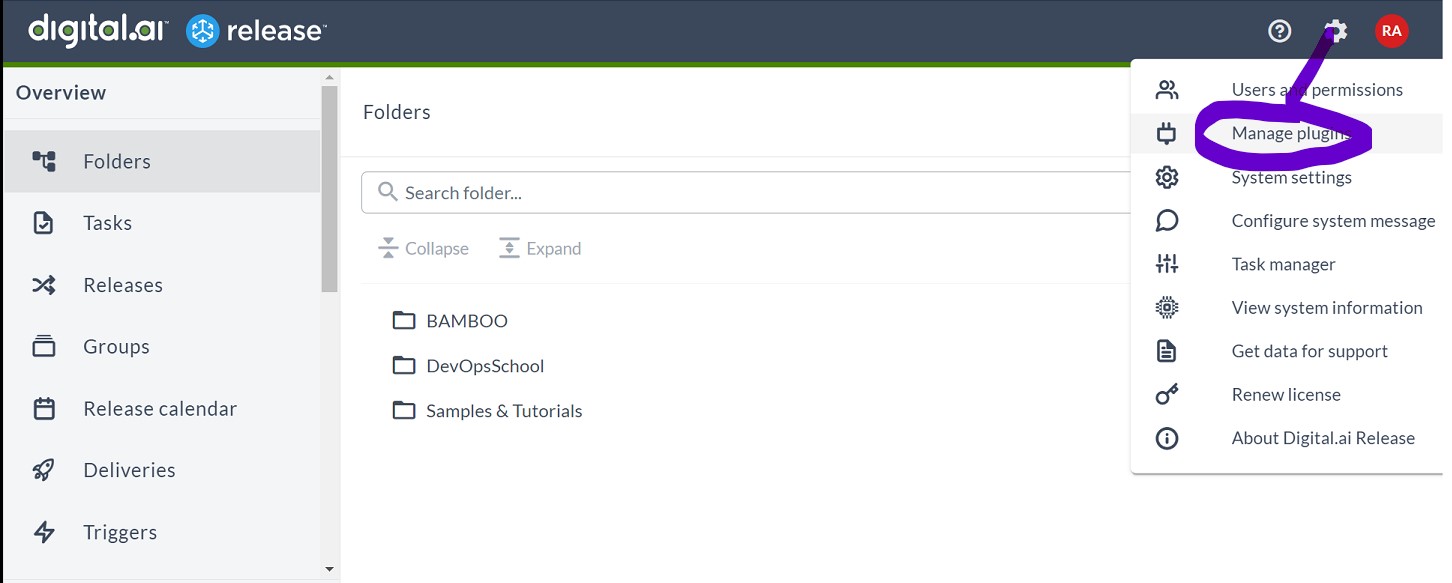
Task: Click the Releases shuffle icon in sidebar
Action: click(x=44, y=285)
